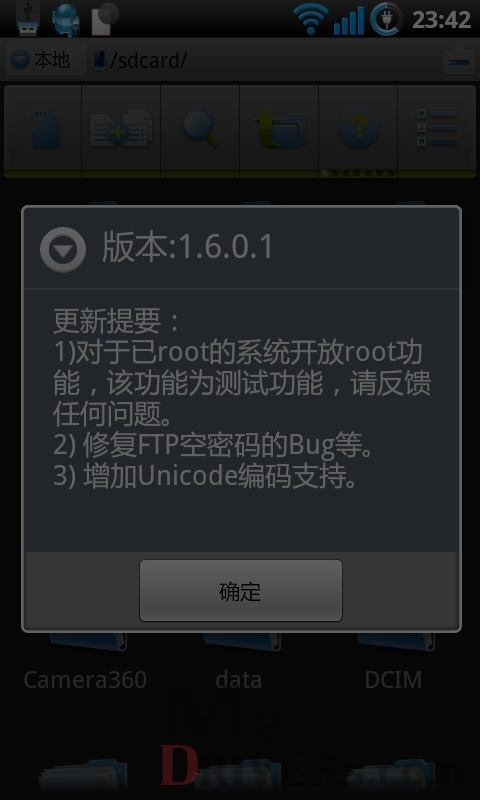Screen dimensions: 480x800
Task: Open the data folder
Action: (x=239, y=680)
